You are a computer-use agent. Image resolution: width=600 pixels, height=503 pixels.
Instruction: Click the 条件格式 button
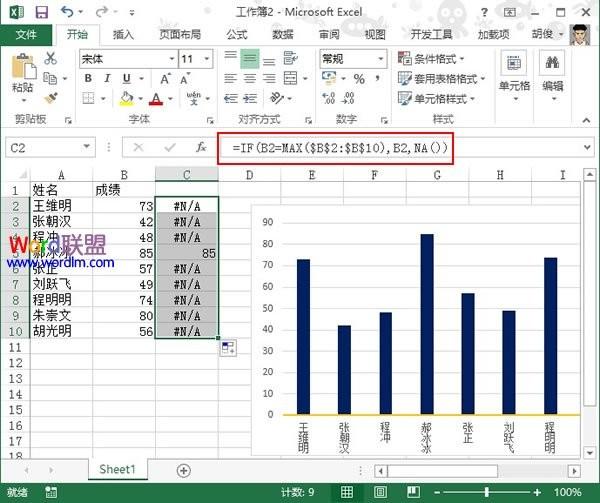tap(441, 59)
